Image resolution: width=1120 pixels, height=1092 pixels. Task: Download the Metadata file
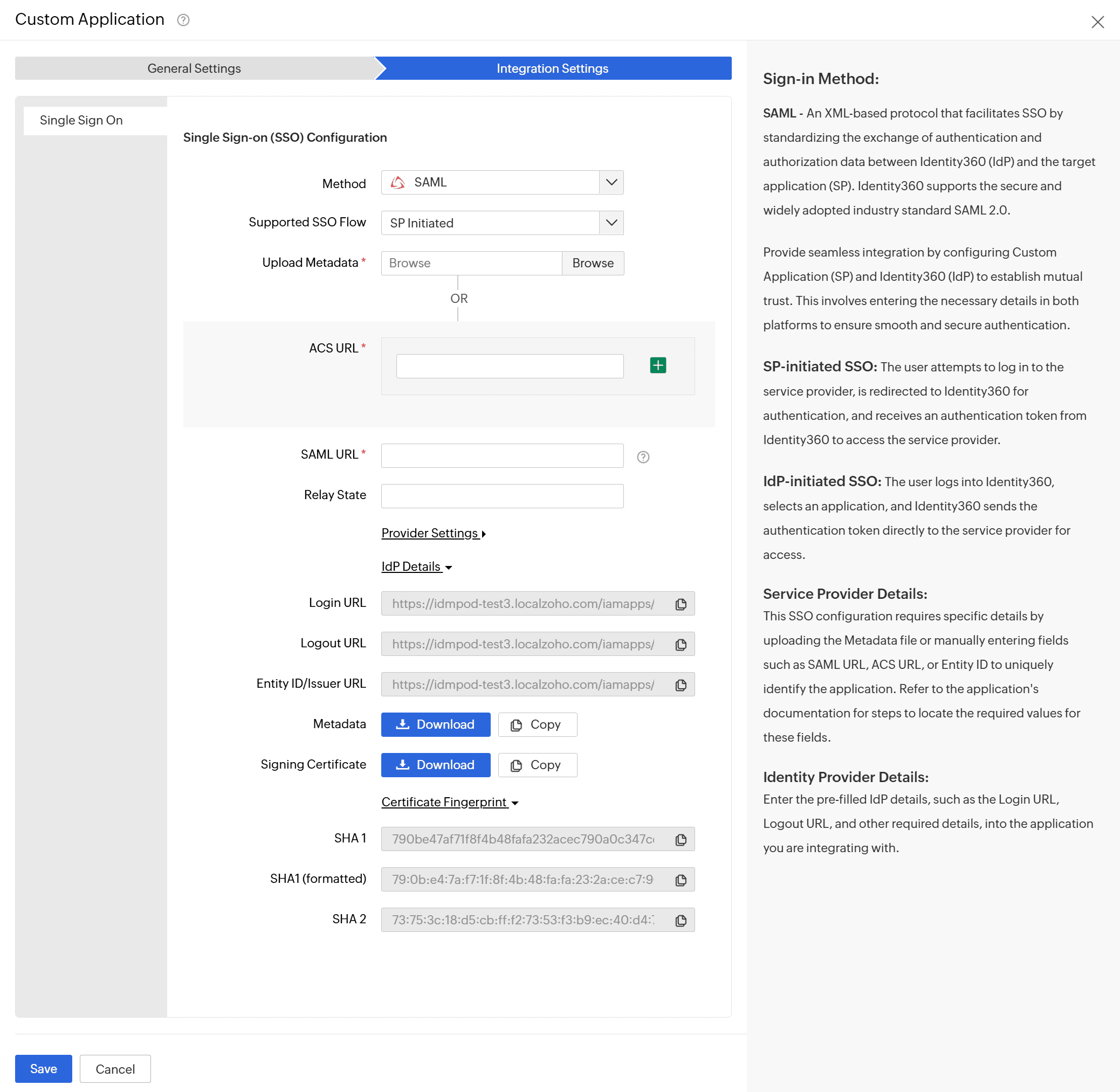tap(436, 724)
